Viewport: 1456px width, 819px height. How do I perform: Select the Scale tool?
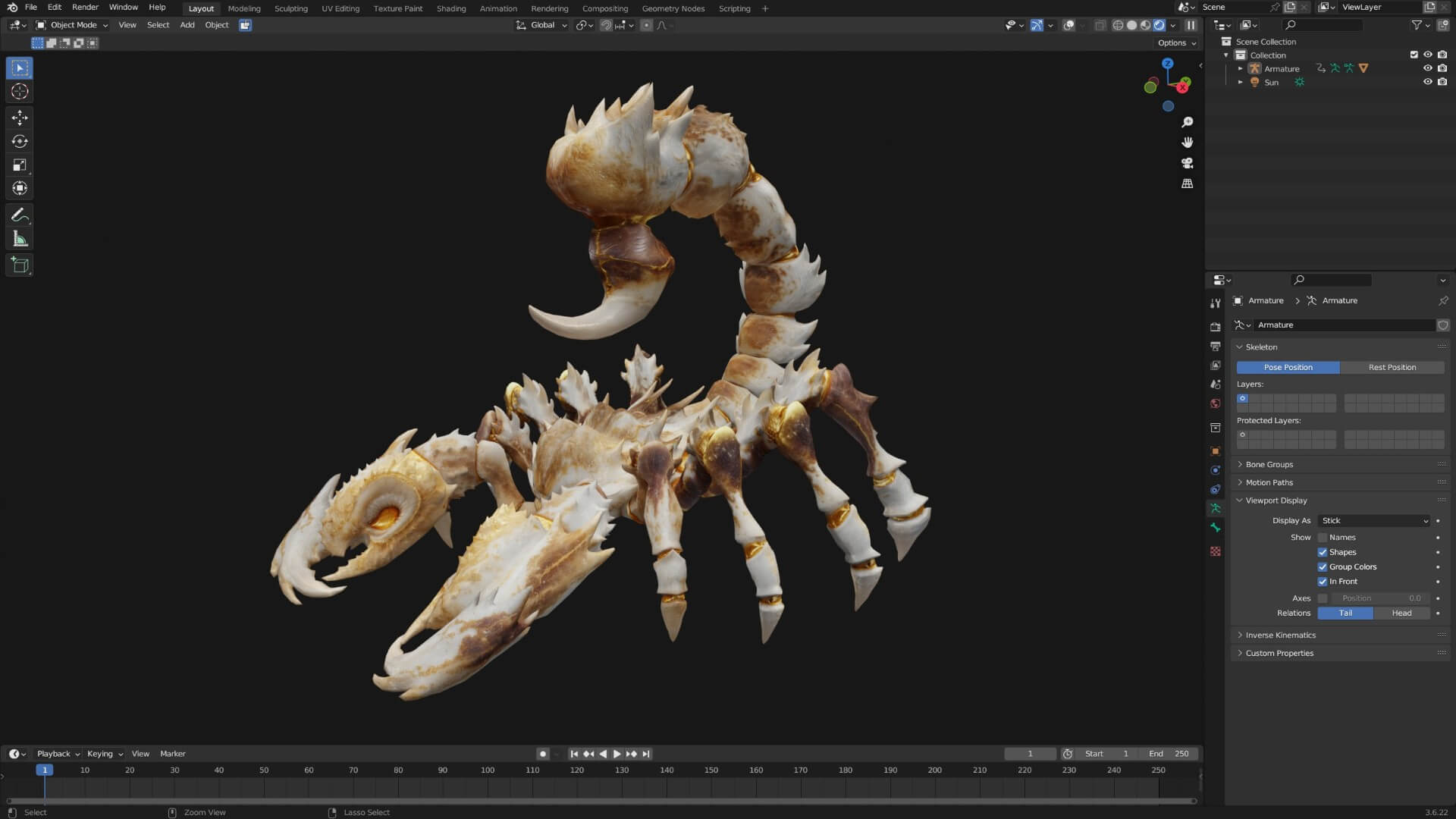pos(20,165)
